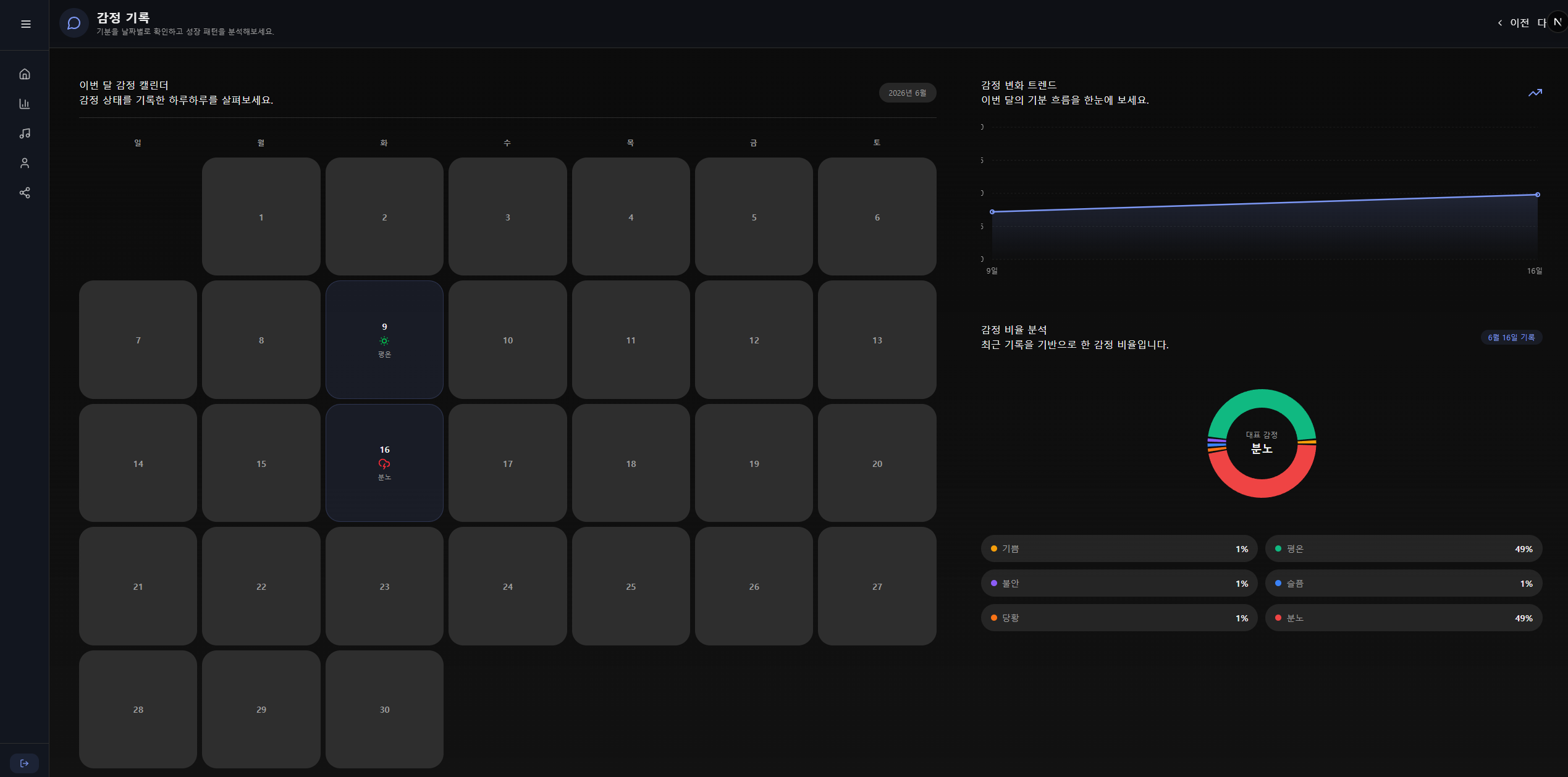Open the 평온 label on day 9
Screen dimensions: 1568x777
tap(384, 355)
